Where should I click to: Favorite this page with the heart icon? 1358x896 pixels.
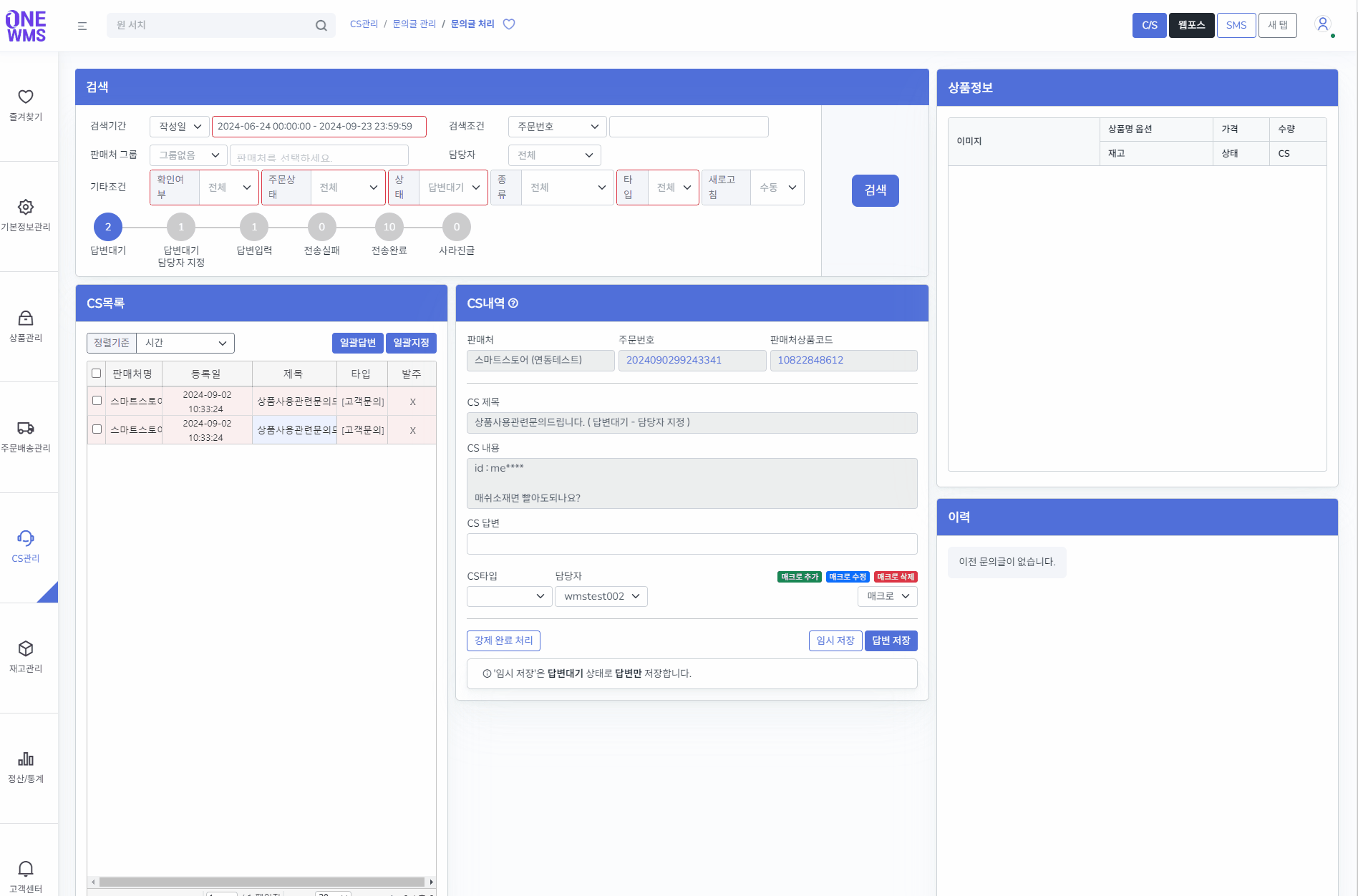(x=509, y=24)
